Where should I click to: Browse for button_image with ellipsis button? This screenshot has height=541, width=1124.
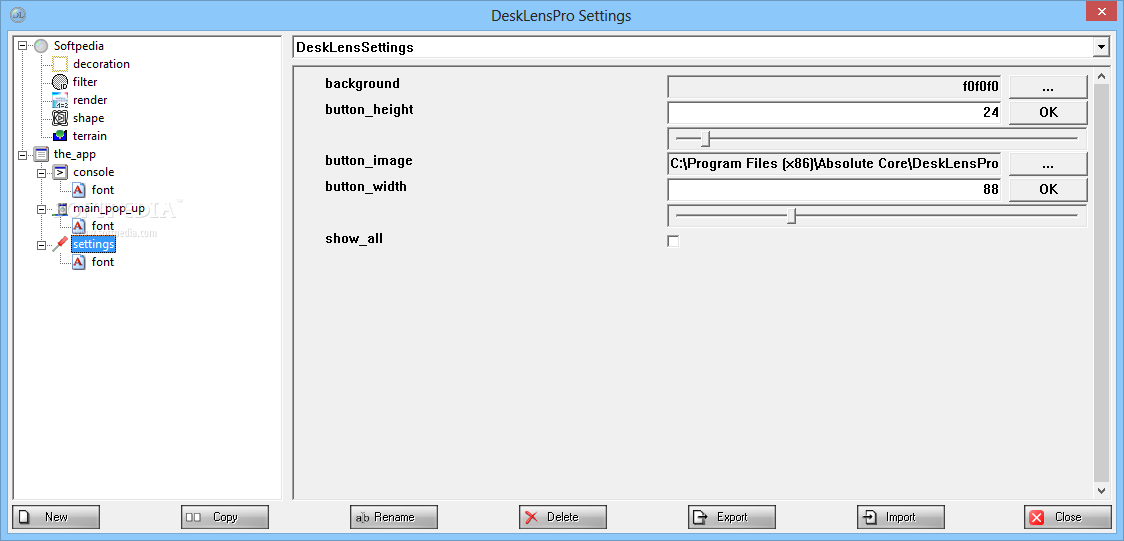1048,164
